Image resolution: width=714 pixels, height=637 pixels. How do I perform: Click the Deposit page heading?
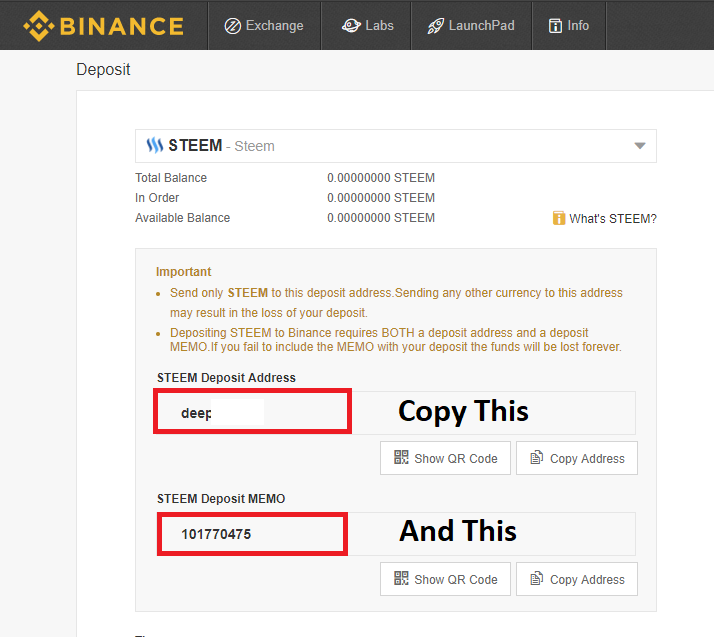pos(103,70)
